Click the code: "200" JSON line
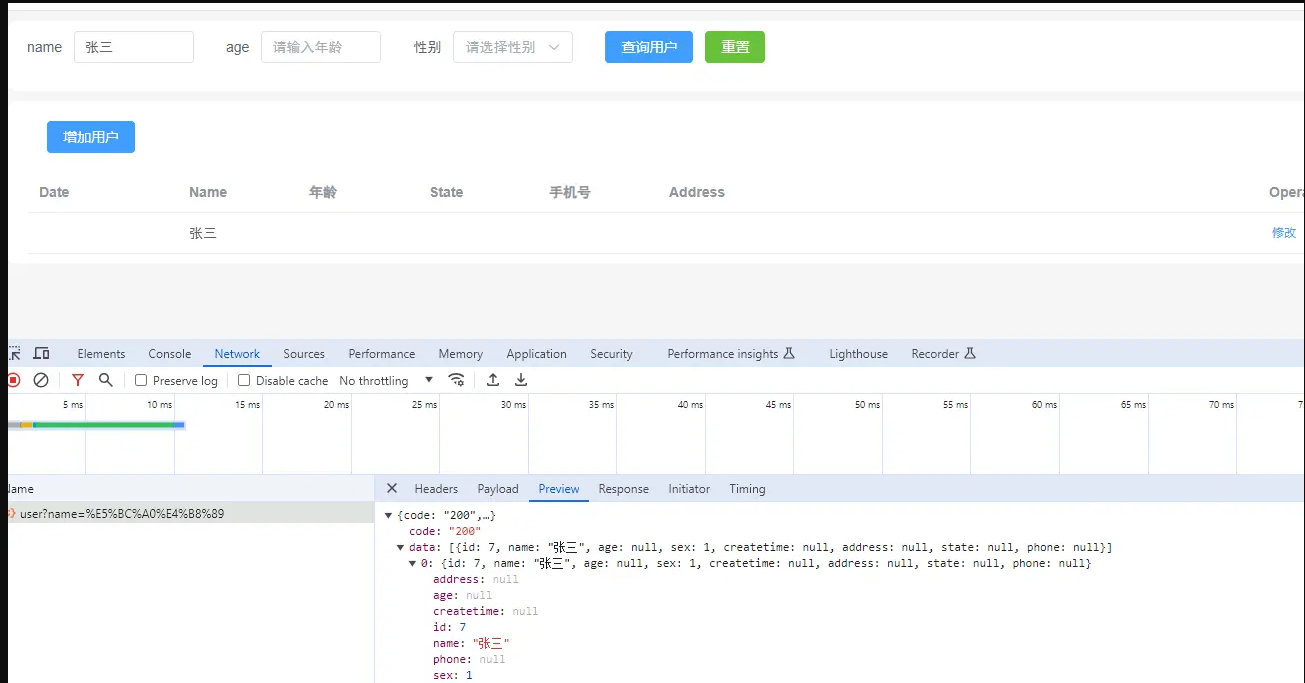 click(x=445, y=531)
